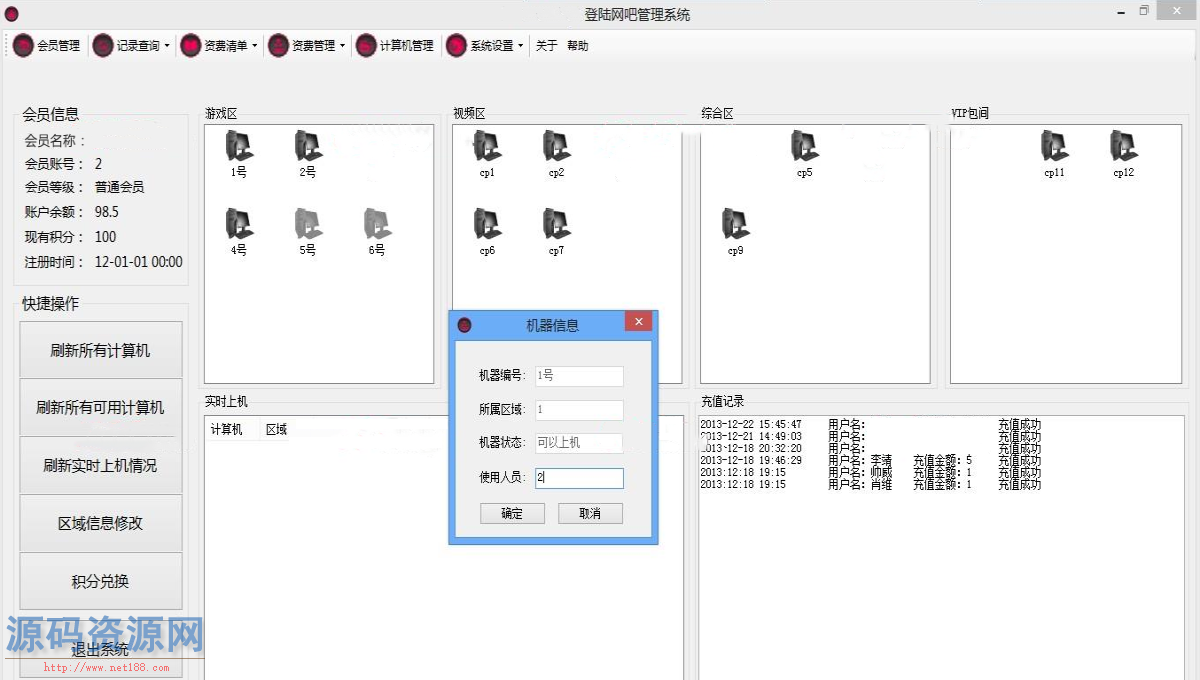Expand the 记录查询 dropdown arrow
1200x680 pixels.
click(167, 46)
